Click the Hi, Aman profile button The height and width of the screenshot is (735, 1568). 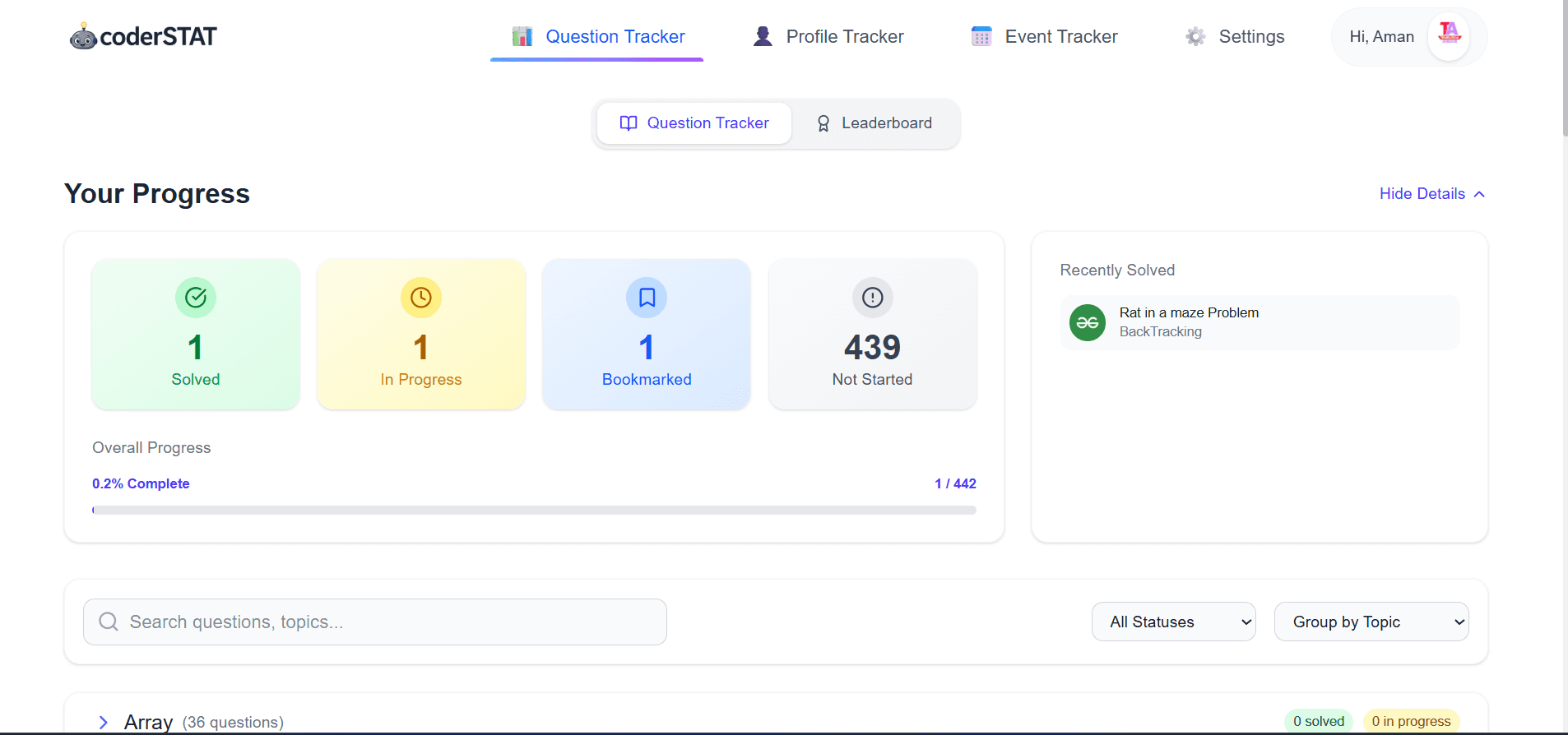click(x=1409, y=36)
